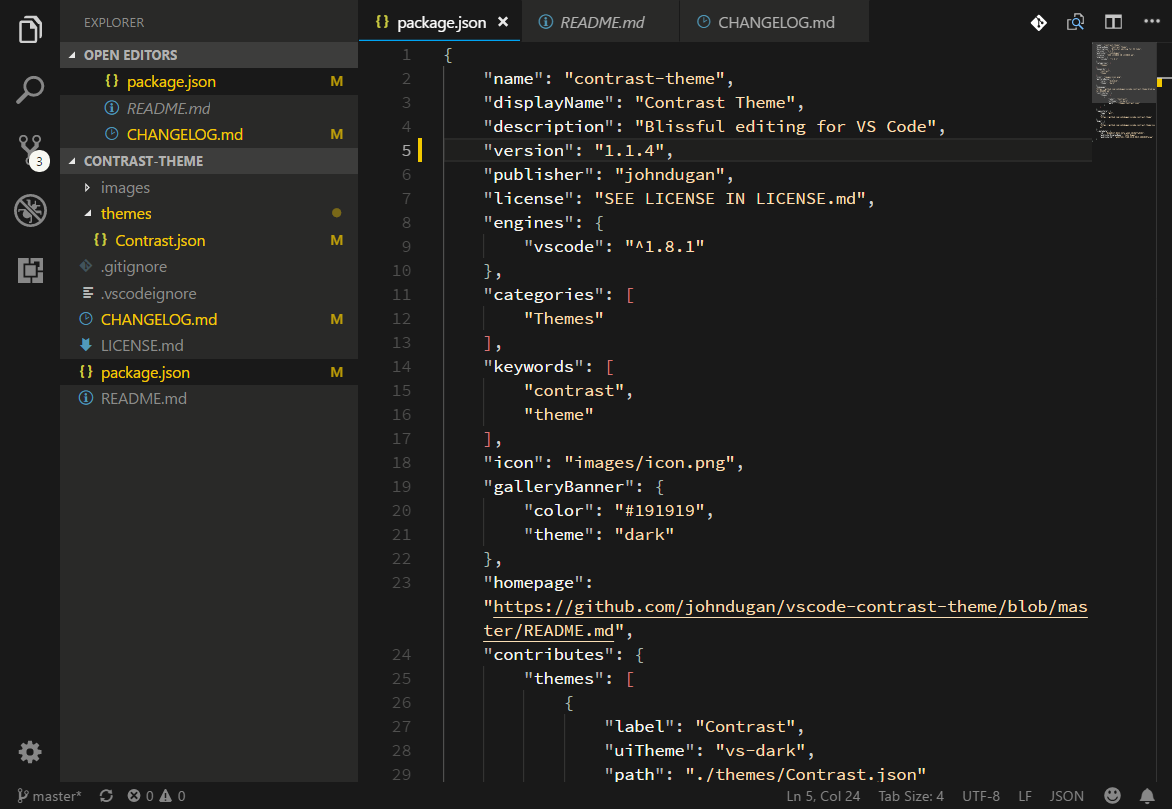Open the notifications bell
This screenshot has width=1172, height=809.
[1147, 796]
